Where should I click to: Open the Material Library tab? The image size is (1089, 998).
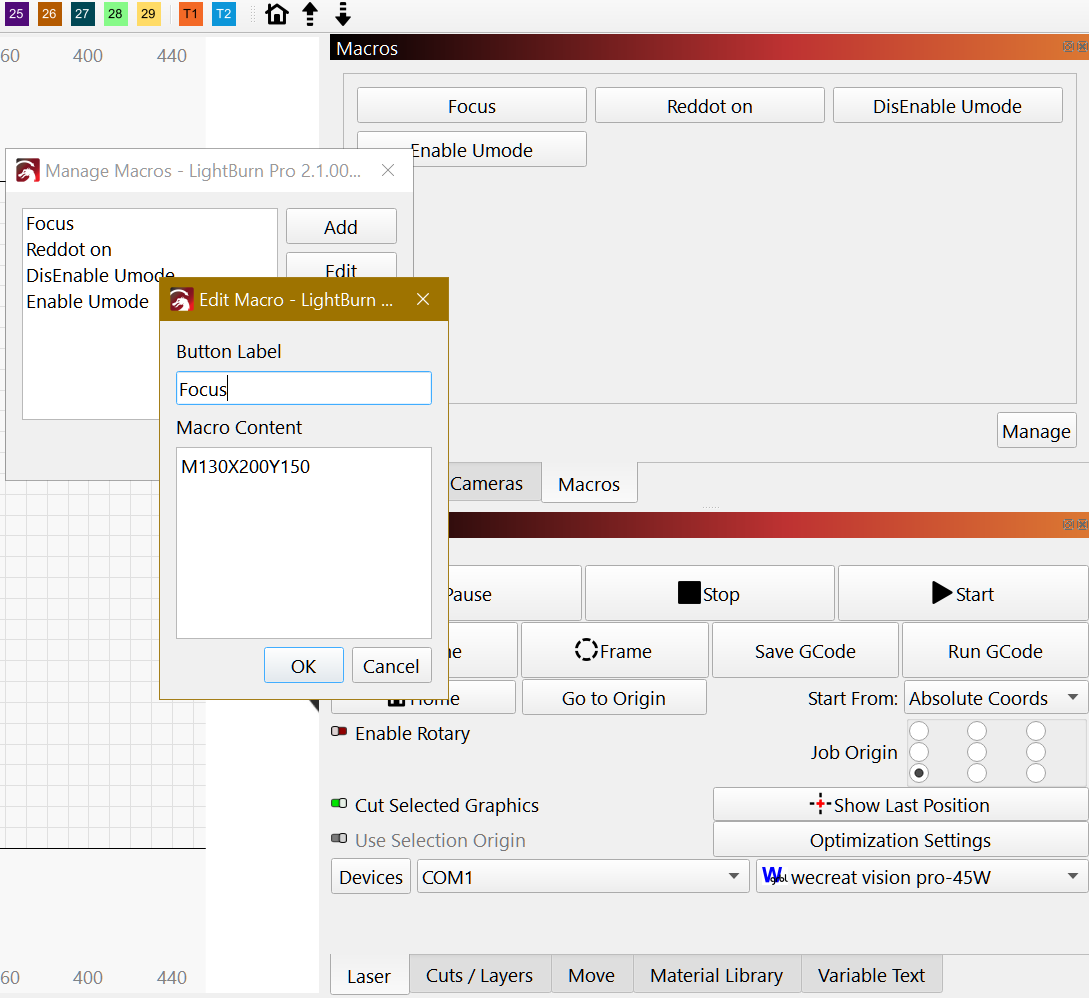click(x=716, y=975)
